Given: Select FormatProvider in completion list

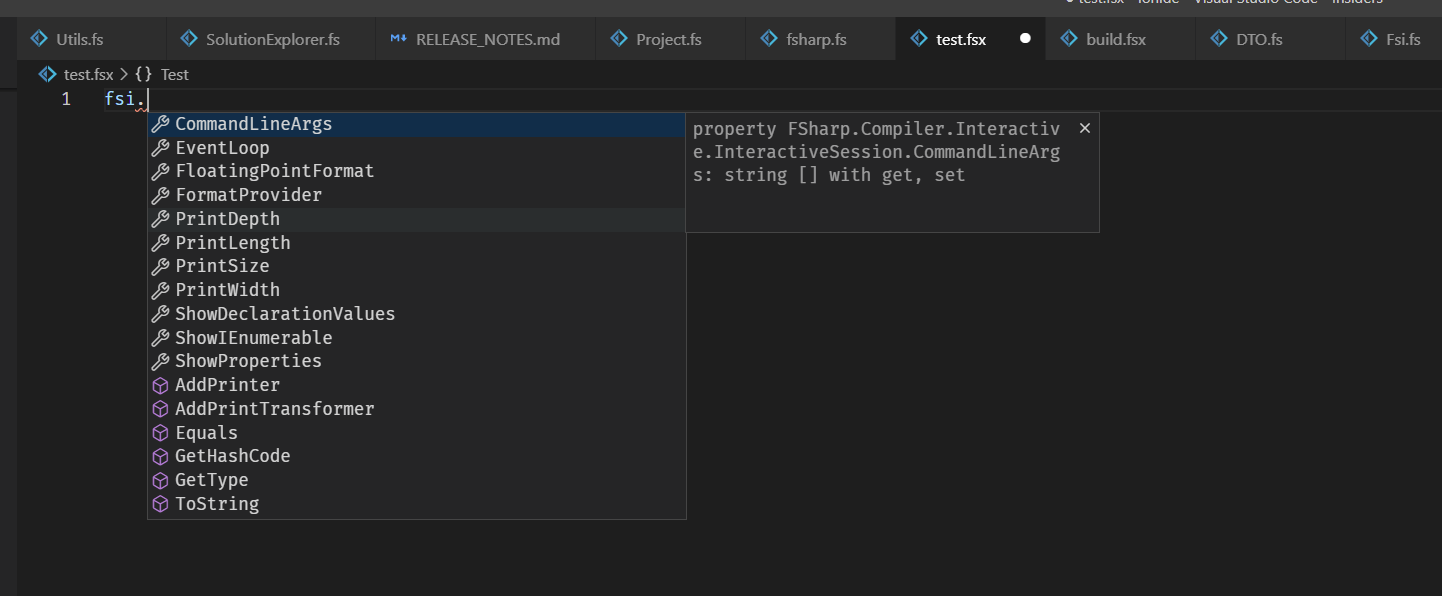Looking at the screenshot, I should 417,195.
